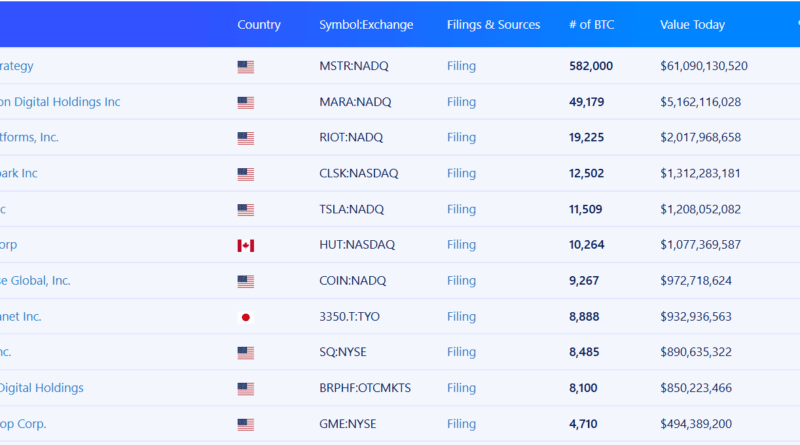Screen dimensions: 800x445
Task: Click the Japan flag in the 3350.T:TYO row
Action: (245, 317)
